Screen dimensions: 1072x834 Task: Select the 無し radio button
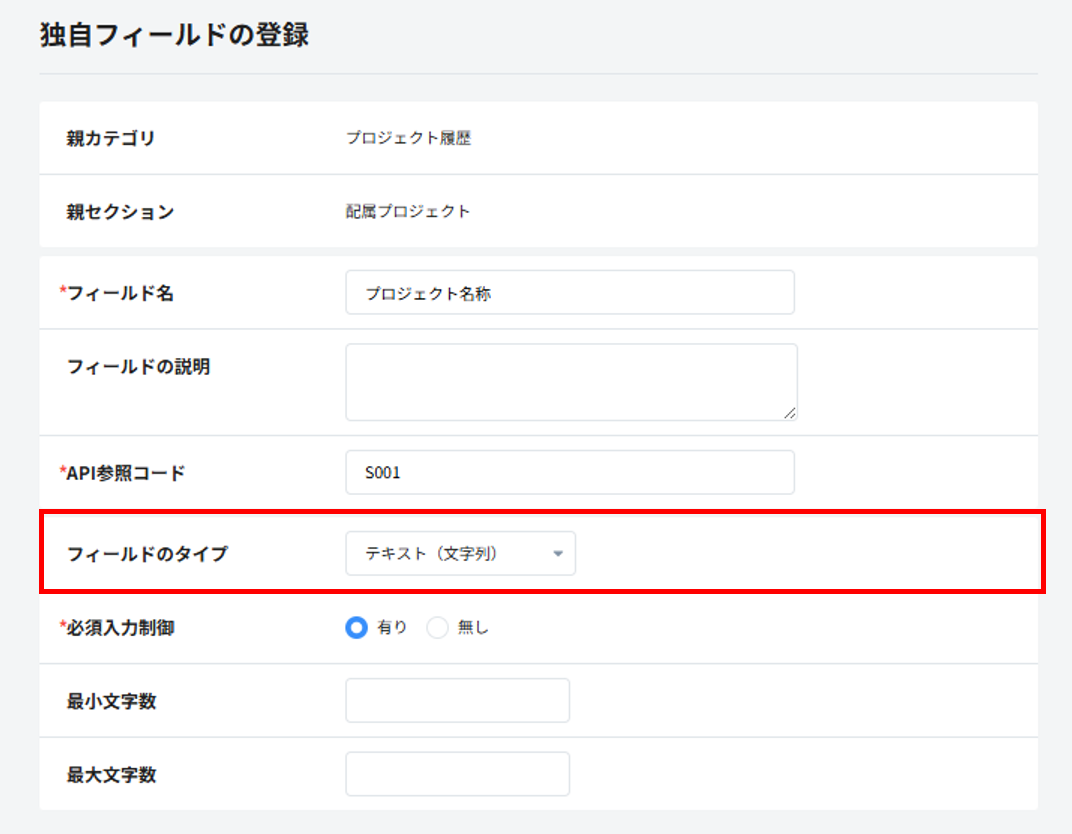(438, 628)
